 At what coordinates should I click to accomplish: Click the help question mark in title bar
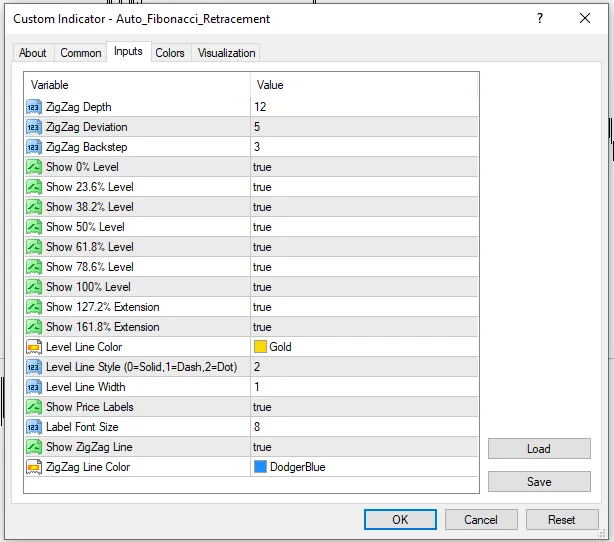point(540,18)
